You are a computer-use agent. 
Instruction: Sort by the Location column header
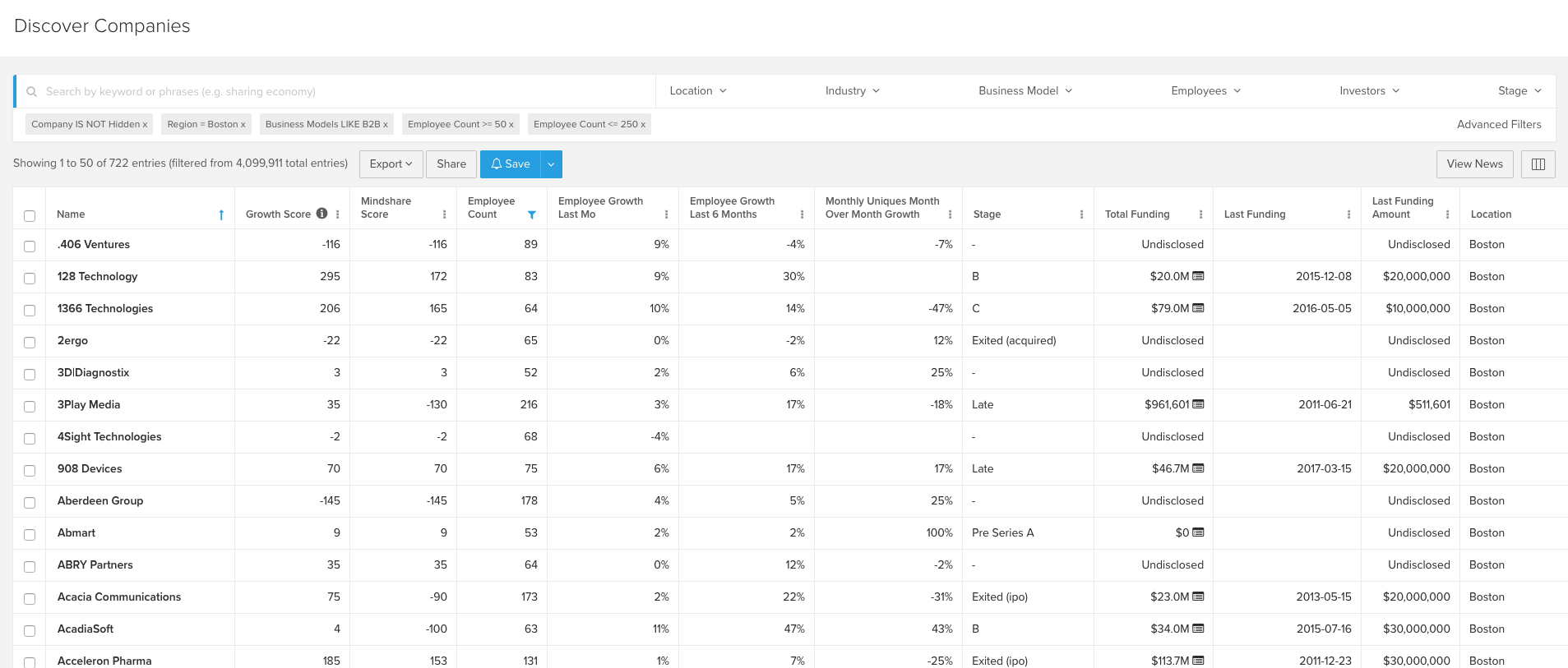(1491, 214)
